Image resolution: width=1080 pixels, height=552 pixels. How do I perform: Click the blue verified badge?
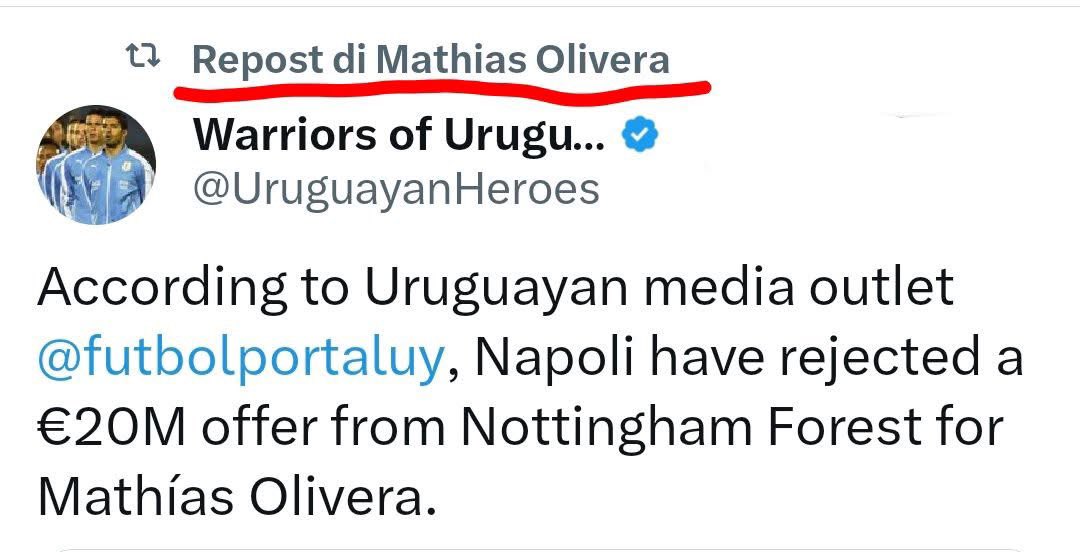pyautogui.click(x=639, y=135)
